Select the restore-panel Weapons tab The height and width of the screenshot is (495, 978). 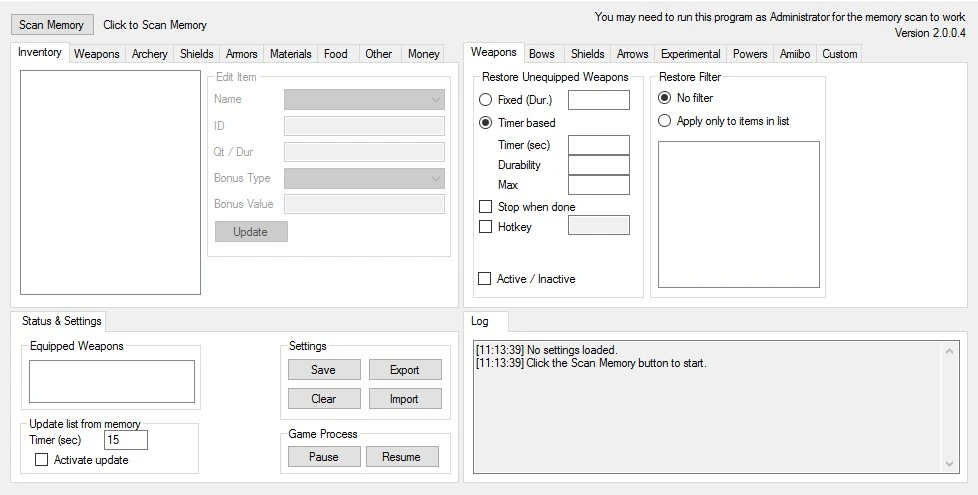[493, 52]
